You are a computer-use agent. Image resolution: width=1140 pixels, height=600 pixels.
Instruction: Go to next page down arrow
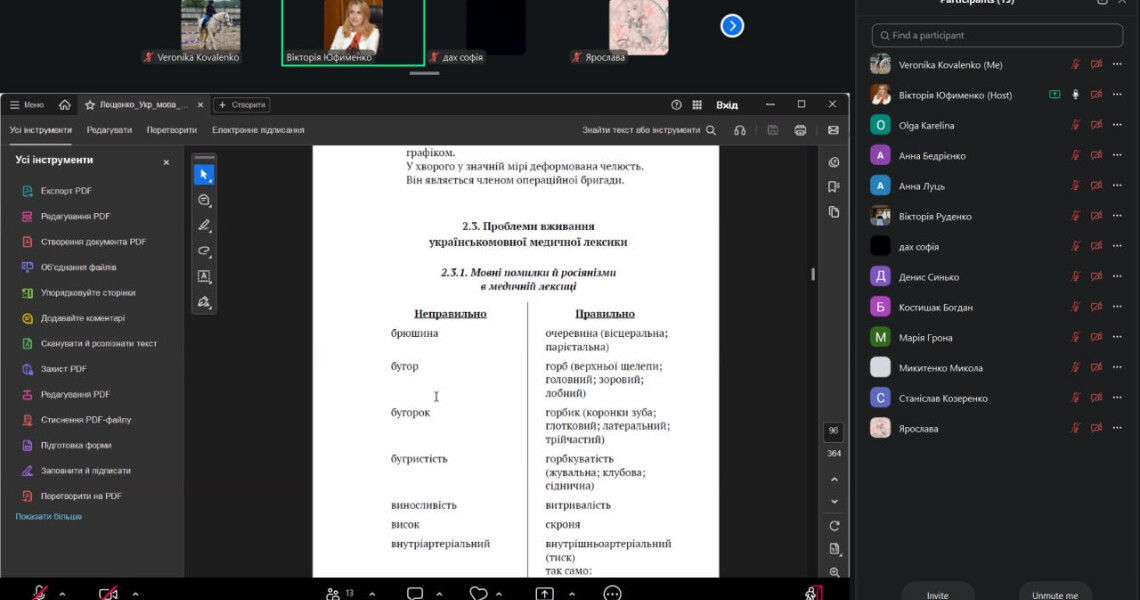pos(834,502)
